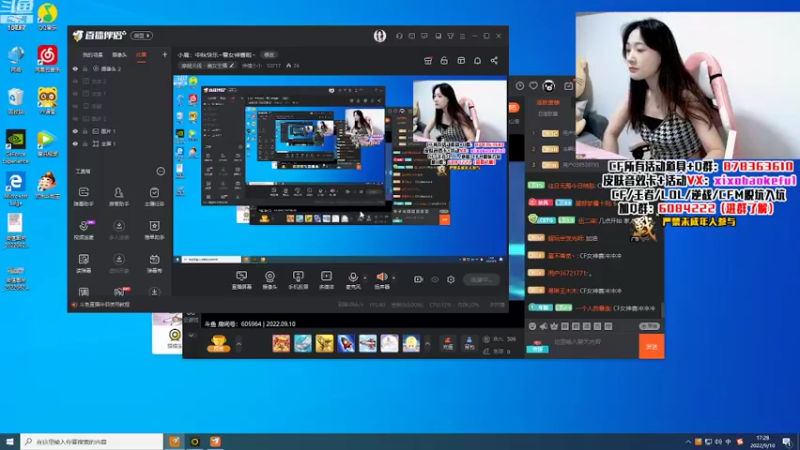800x450 pixels.
Task: Click the share icon
Action: [494, 61]
